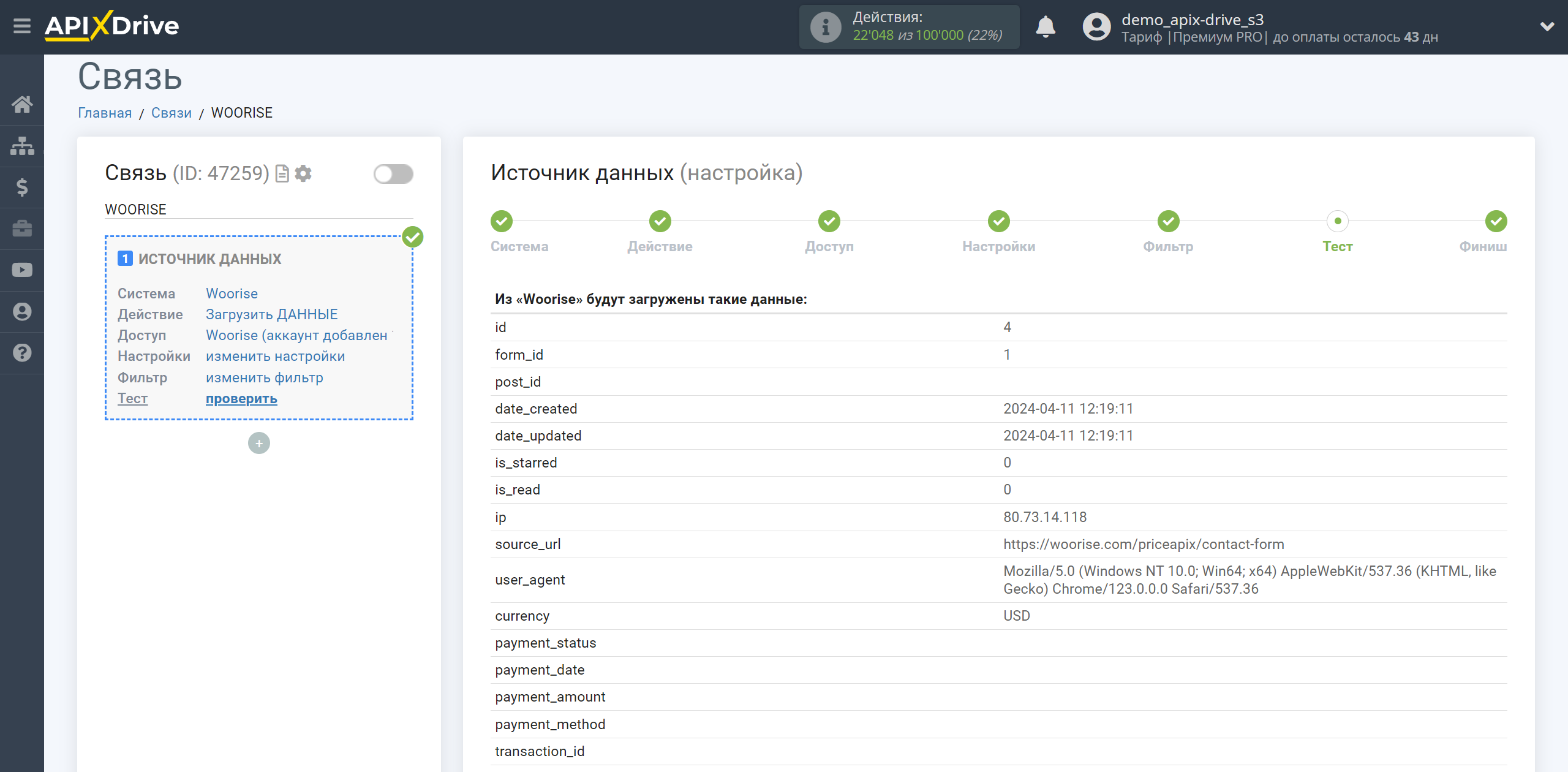Click the connection notes document icon
Image resolution: width=1568 pixels, height=772 pixels.
click(x=282, y=174)
